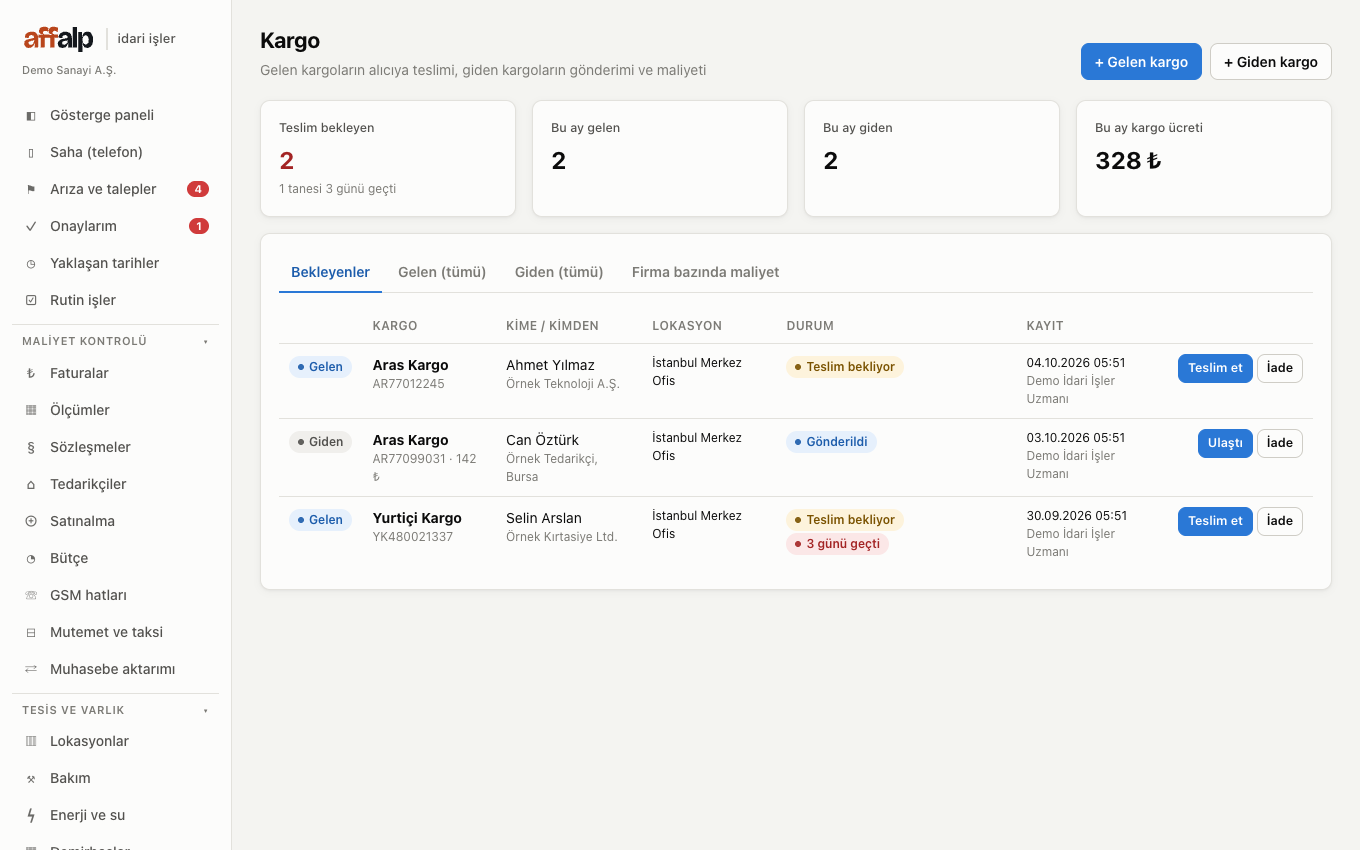
Task: Click the Tedarikçiler icon in sidebar
Action: click(x=31, y=484)
